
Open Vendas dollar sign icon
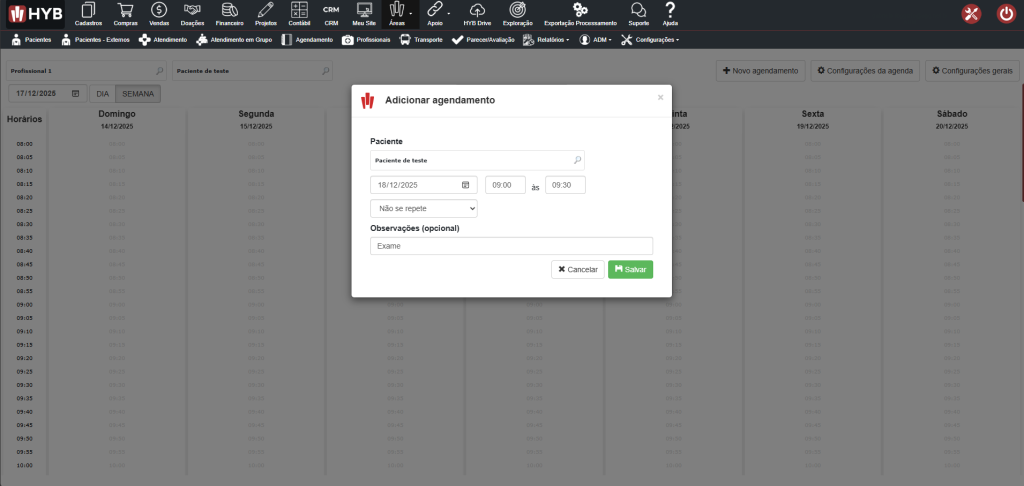coord(159,11)
